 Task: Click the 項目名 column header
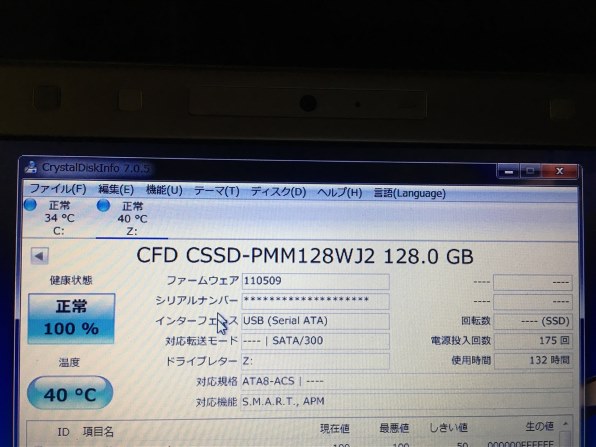(x=98, y=432)
